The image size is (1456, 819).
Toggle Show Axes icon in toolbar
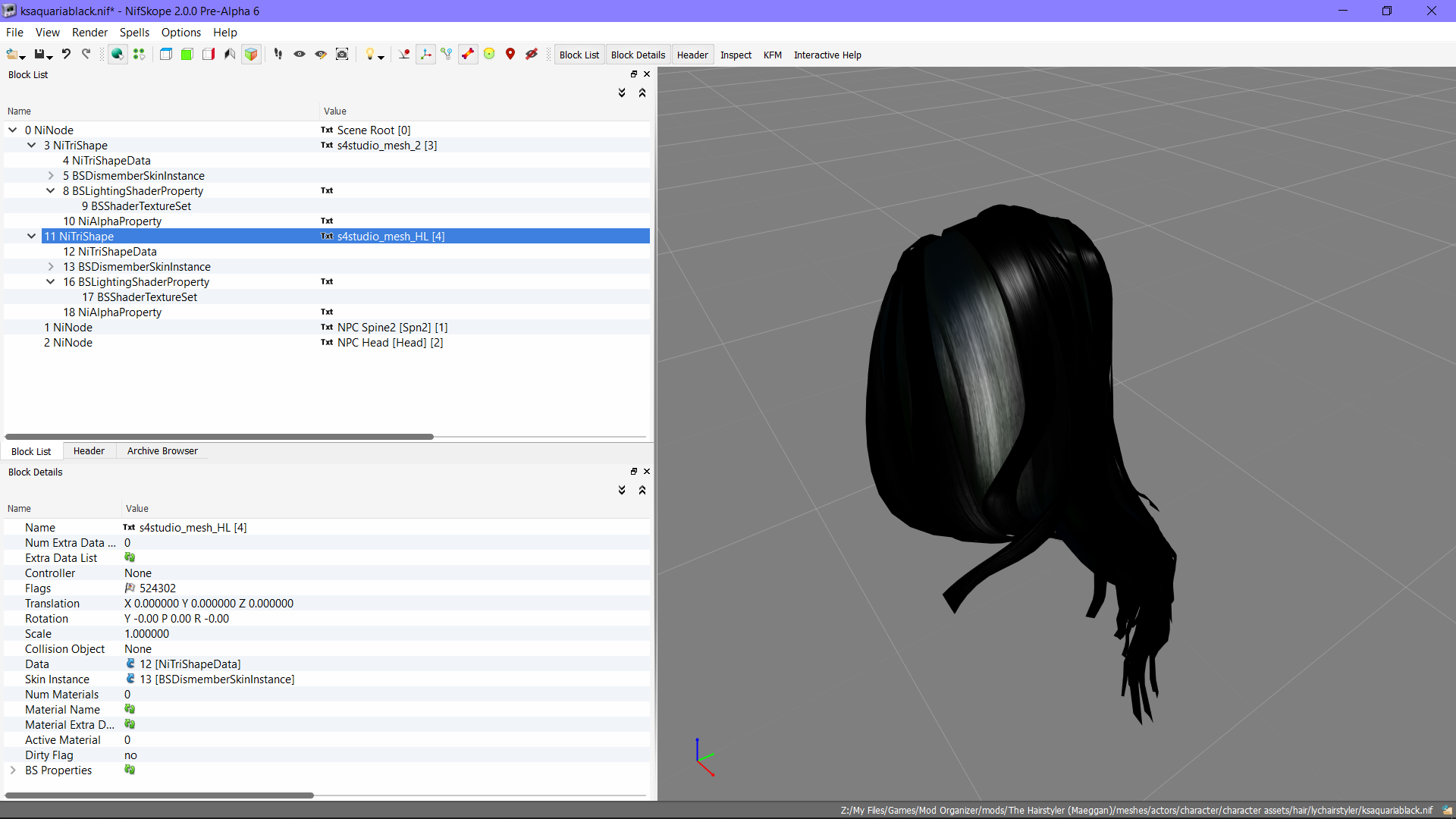coord(425,54)
